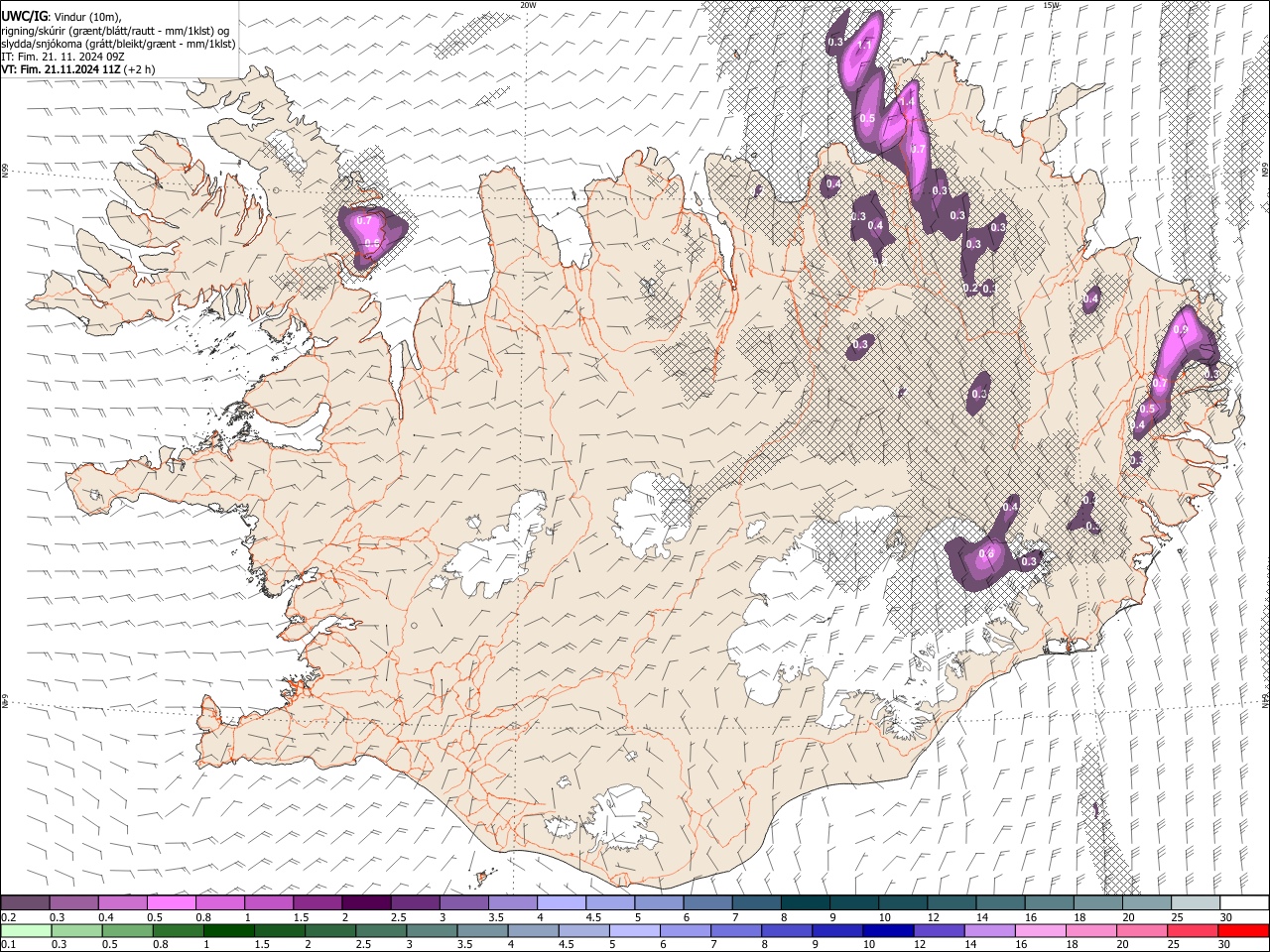Select the '4.5' label in snow legend row
This screenshot has height=952, width=1270.
click(x=593, y=917)
